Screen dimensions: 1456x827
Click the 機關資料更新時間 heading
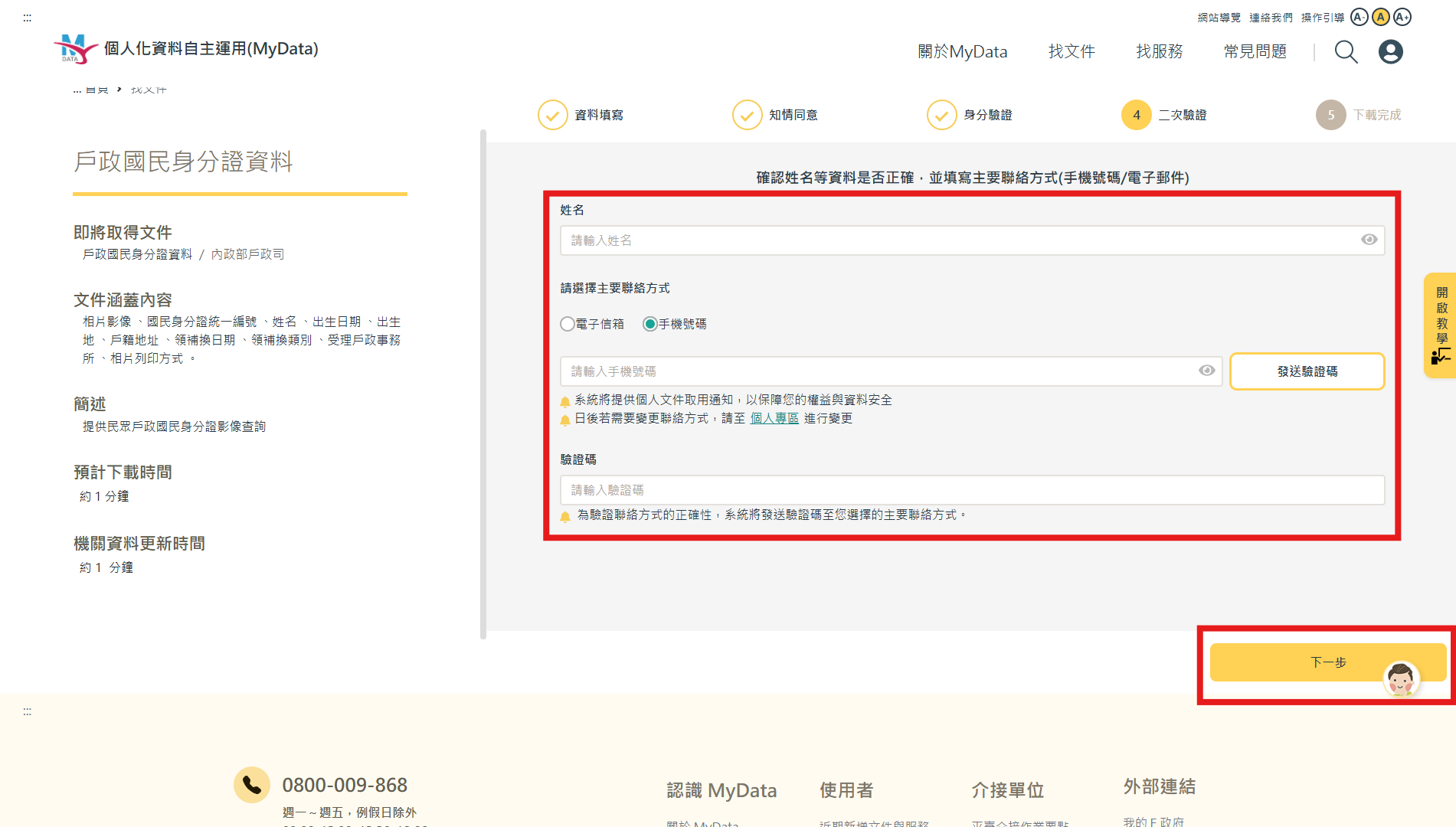pyautogui.click(x=139, y=544)
